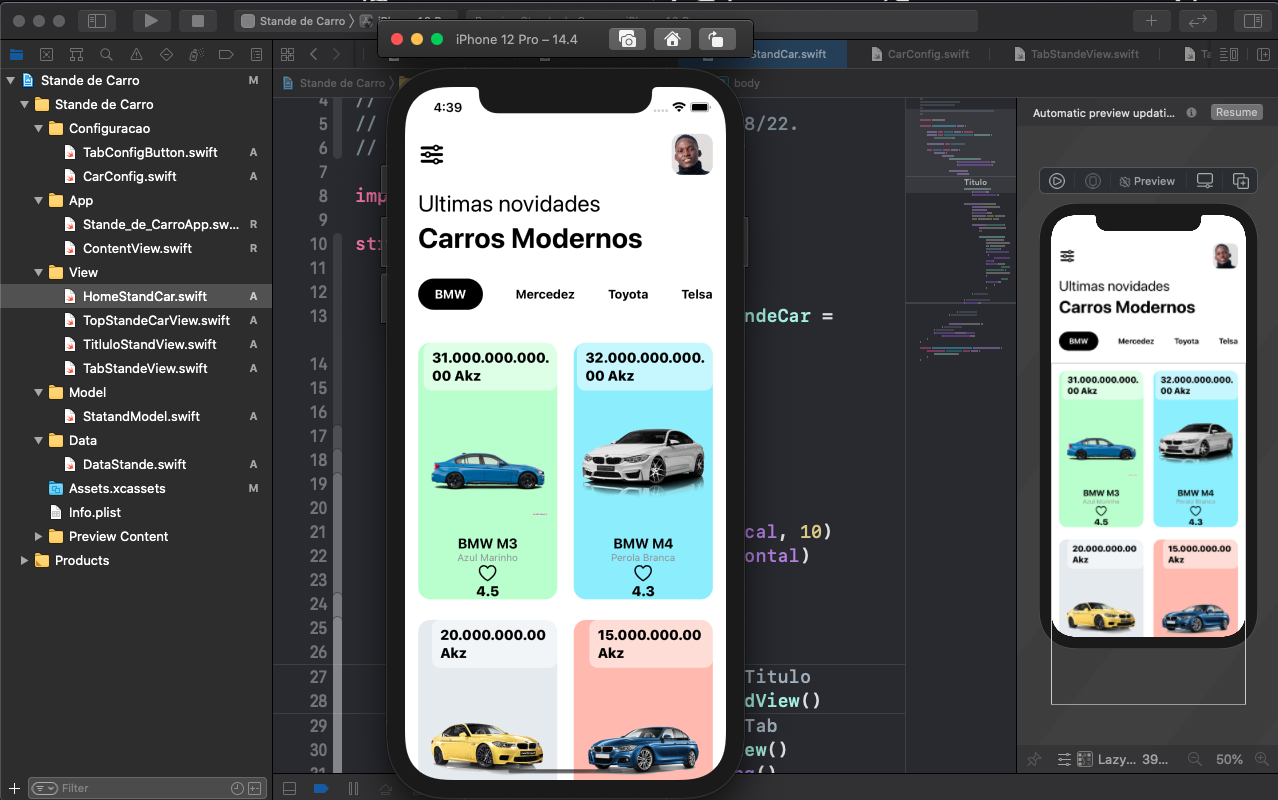Screen dimensions: 1278x800
Task: Open the symbol navigator
Action: point(76,54)
